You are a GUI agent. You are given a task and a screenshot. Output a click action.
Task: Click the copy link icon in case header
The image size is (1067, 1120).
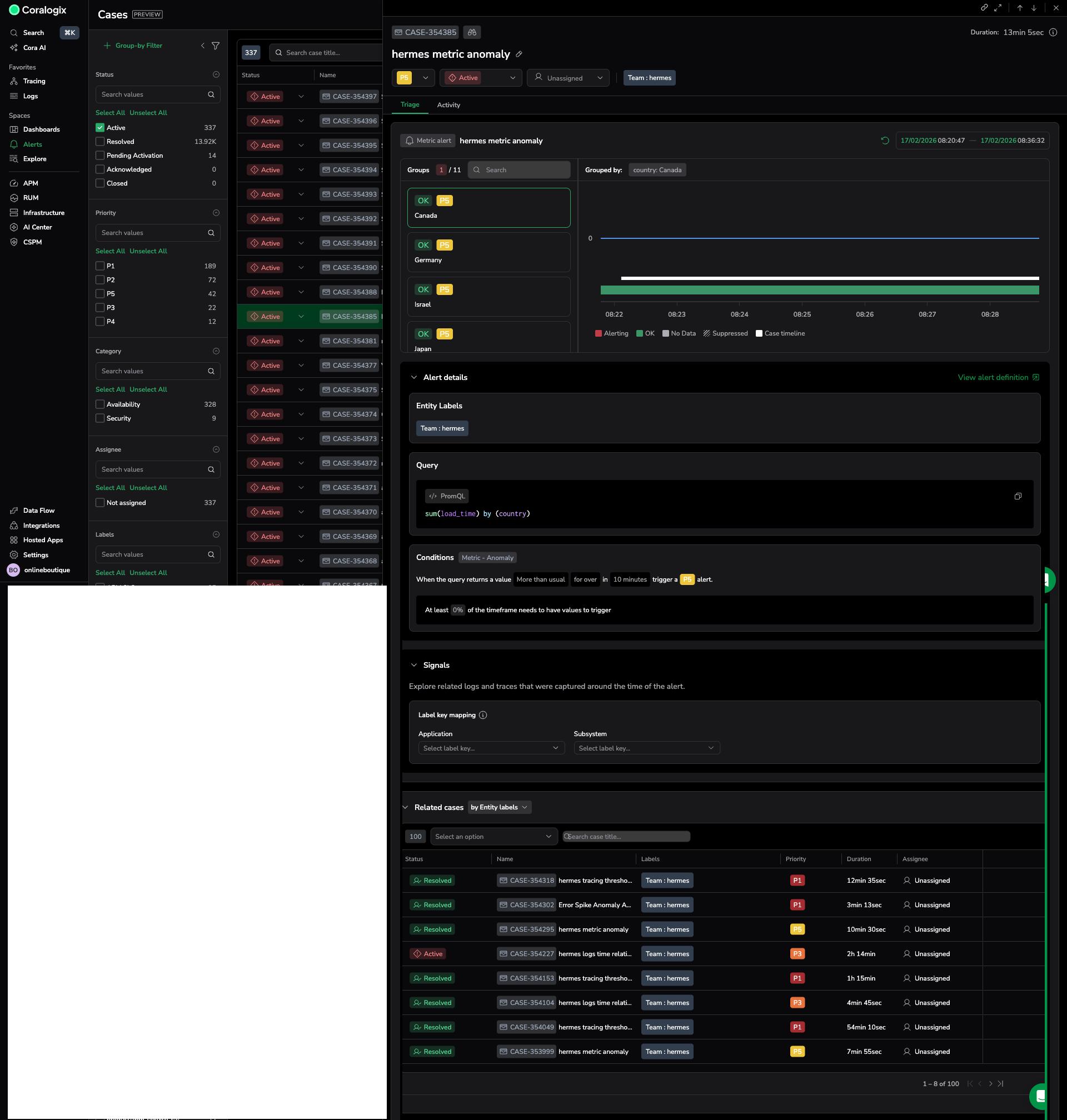(984, 7)
